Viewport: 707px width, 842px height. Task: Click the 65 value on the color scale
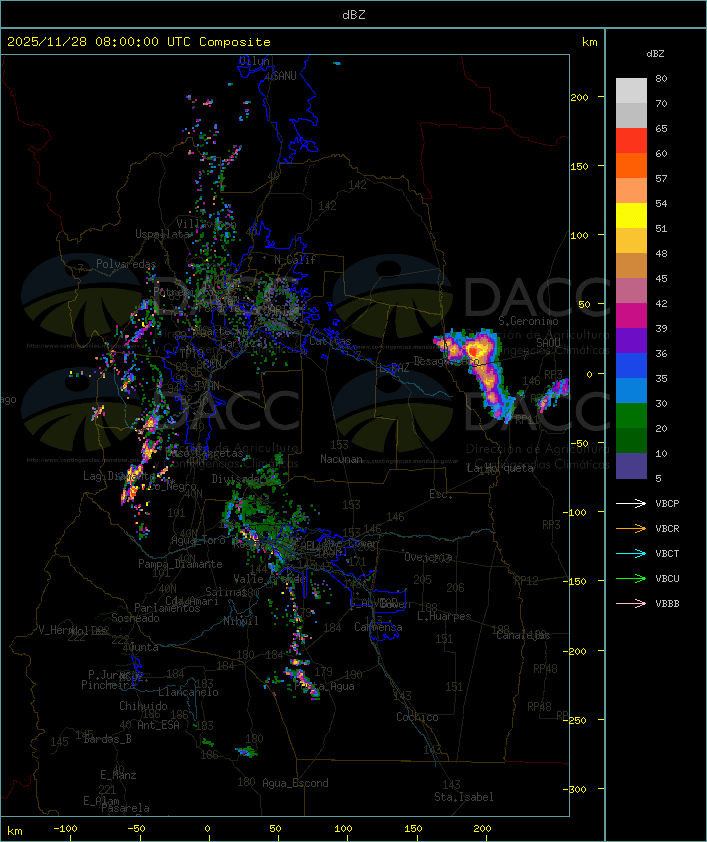tap(661, 128)
